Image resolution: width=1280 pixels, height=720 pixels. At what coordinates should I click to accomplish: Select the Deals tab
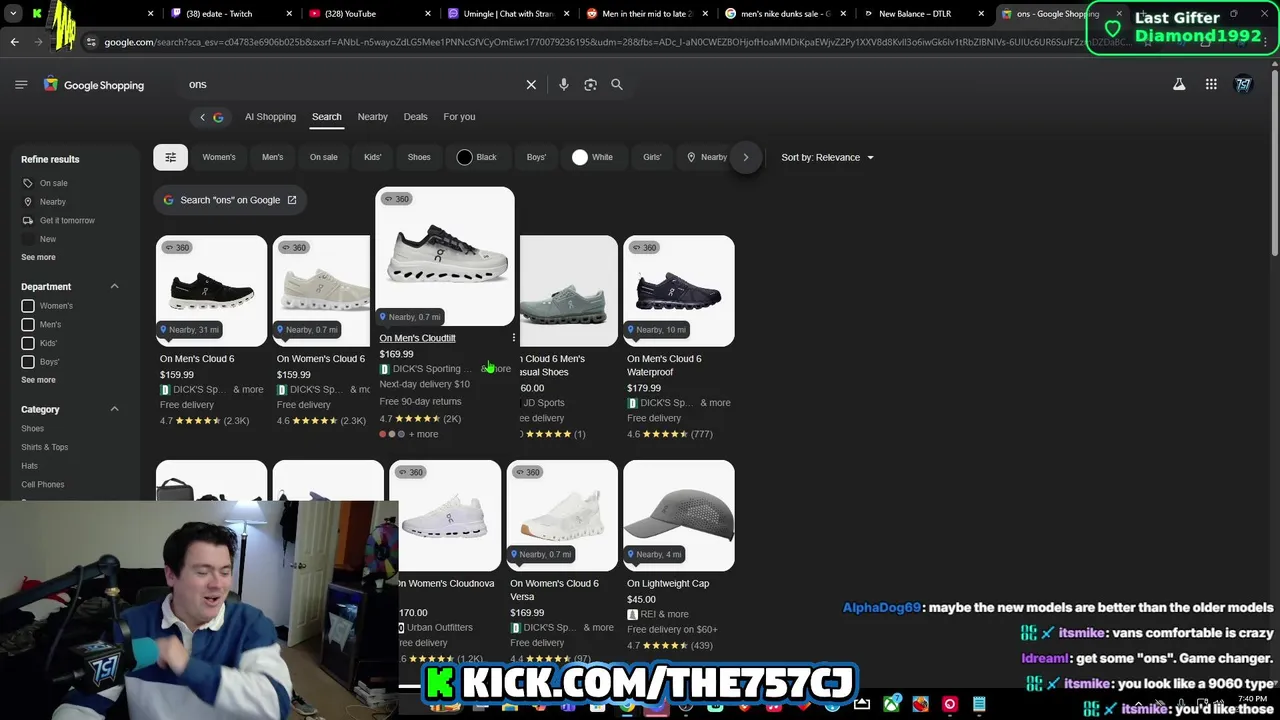(415, 117)
